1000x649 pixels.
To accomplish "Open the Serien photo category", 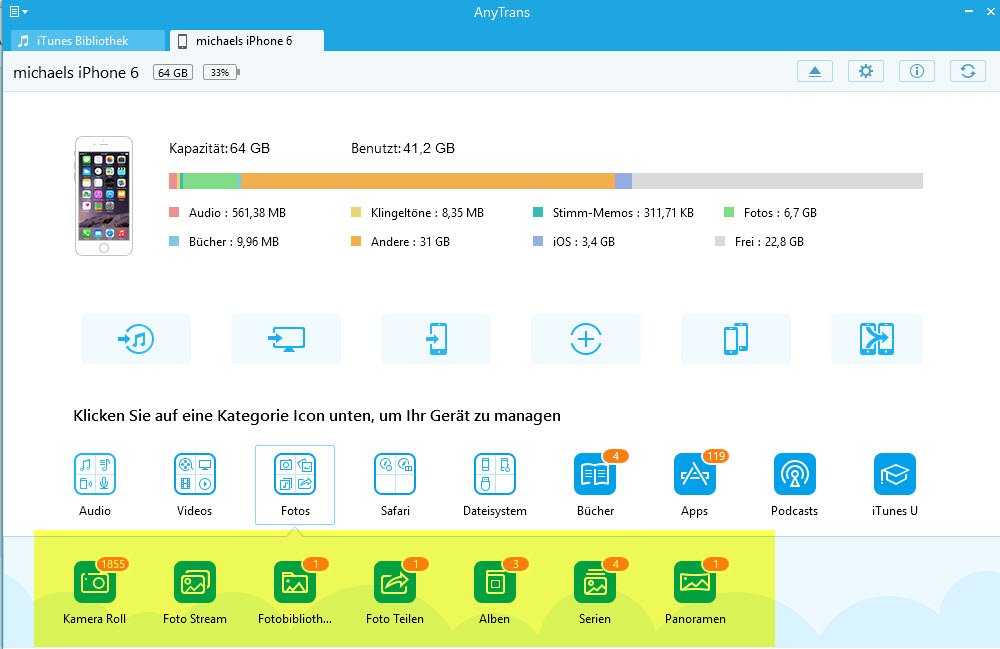I will [594, 582].
